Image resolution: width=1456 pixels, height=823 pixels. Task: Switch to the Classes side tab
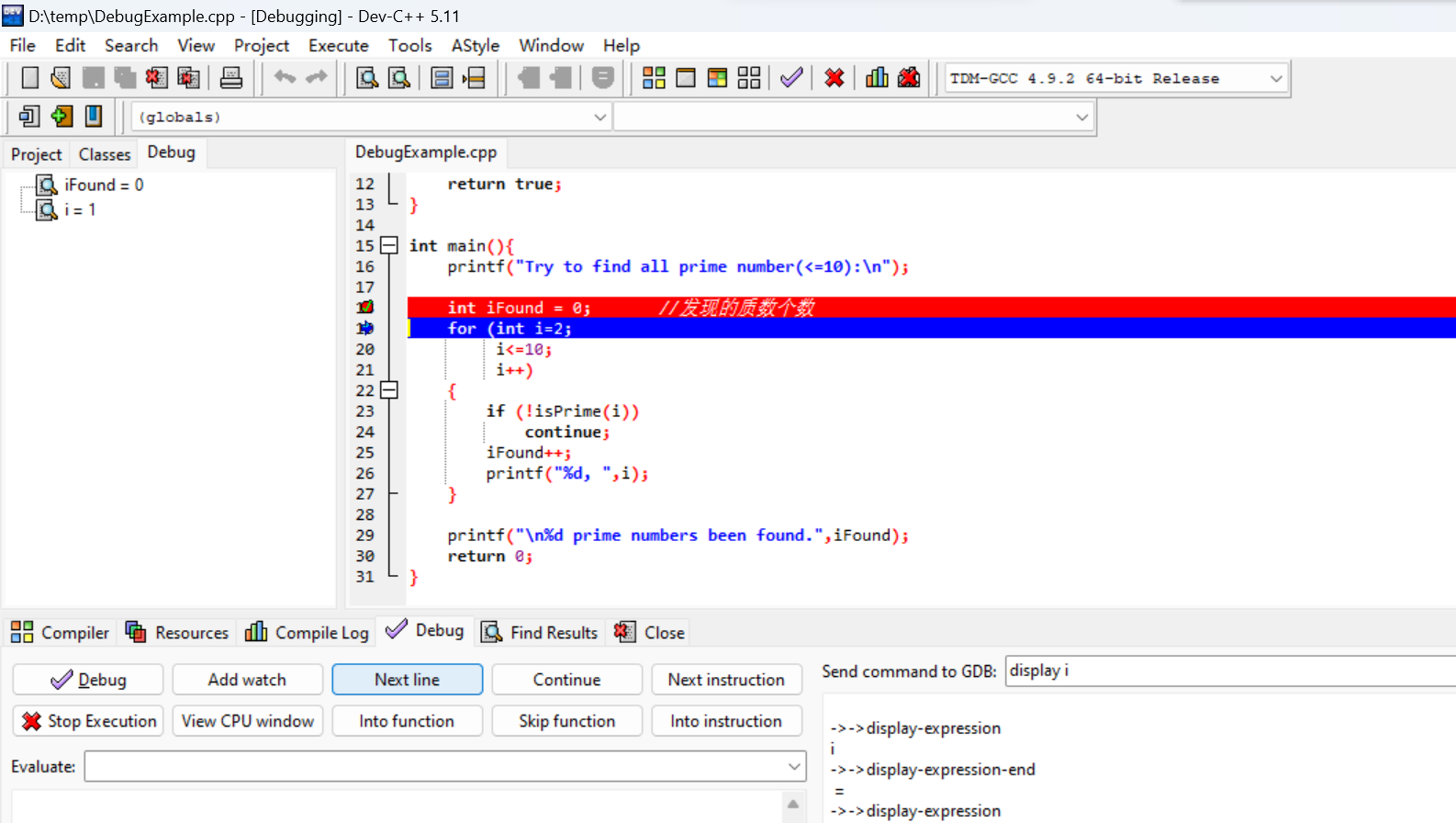click(105, 154)
